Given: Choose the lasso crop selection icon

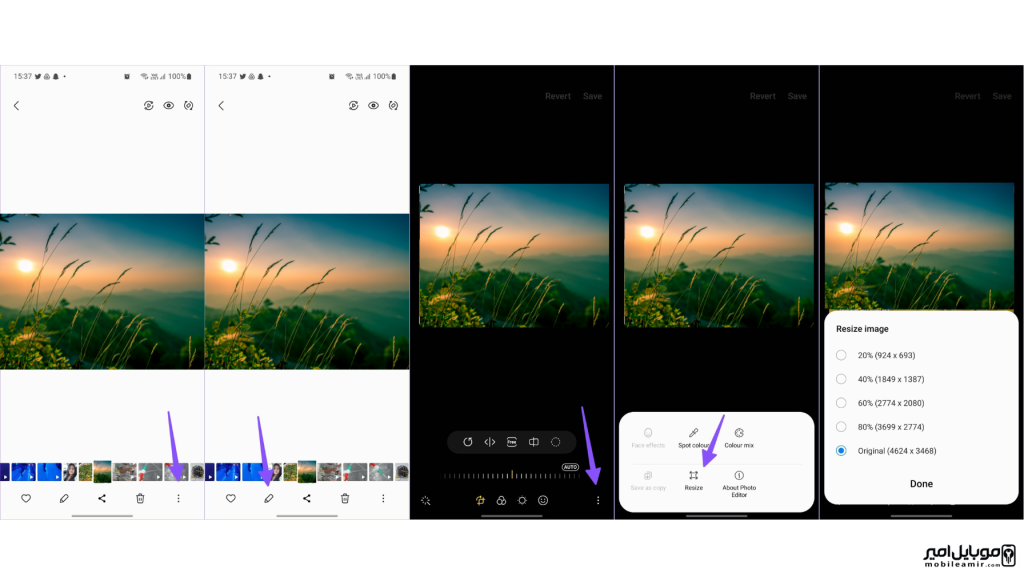Looking at the screenshot, I should point(556,442).
